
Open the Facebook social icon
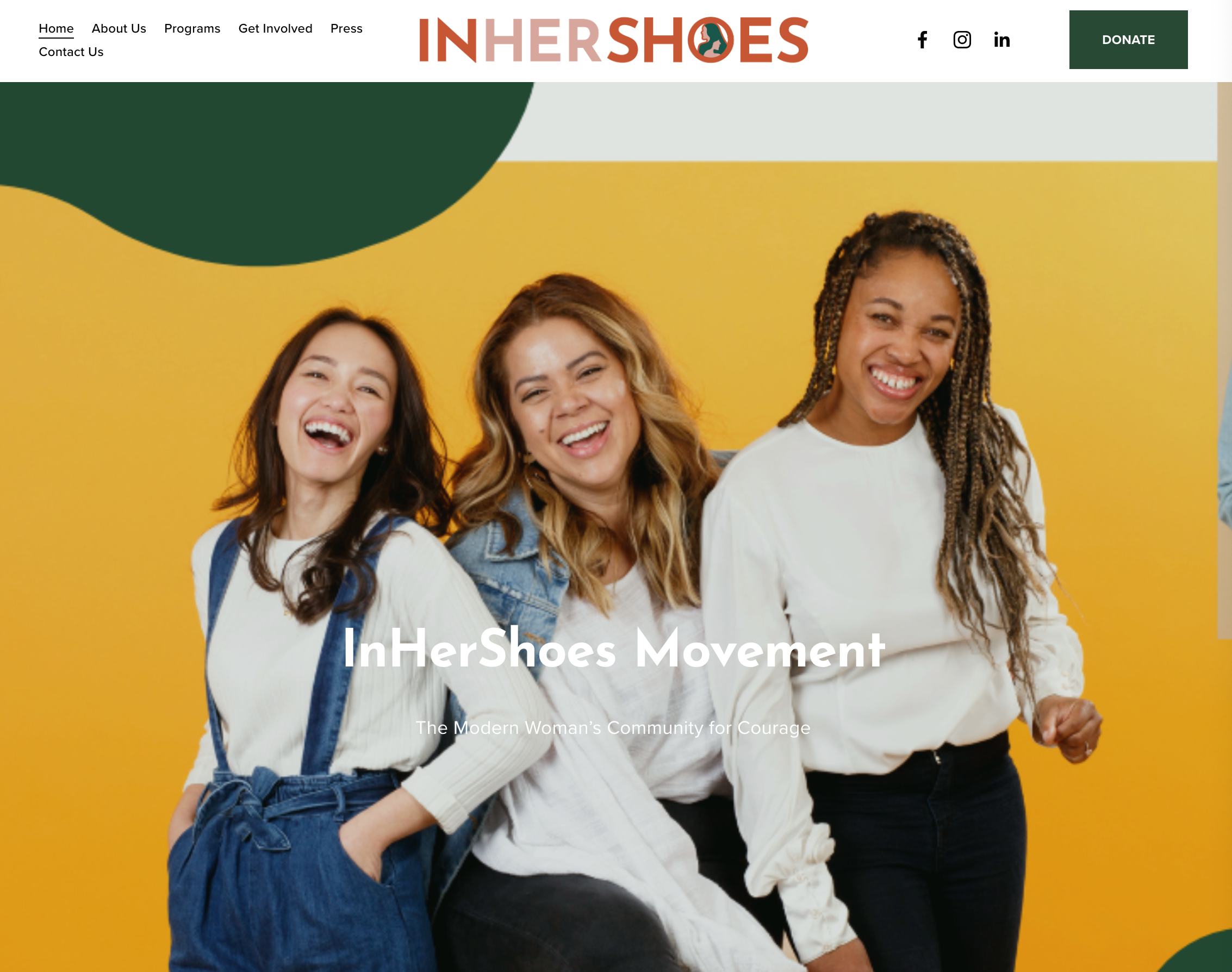pyautogui.click(x=923, y=40)
